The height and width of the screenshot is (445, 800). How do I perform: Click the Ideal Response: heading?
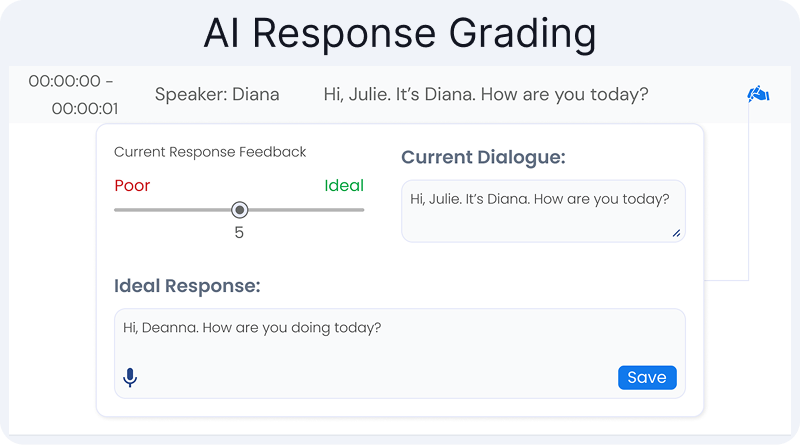click(187, 285)
